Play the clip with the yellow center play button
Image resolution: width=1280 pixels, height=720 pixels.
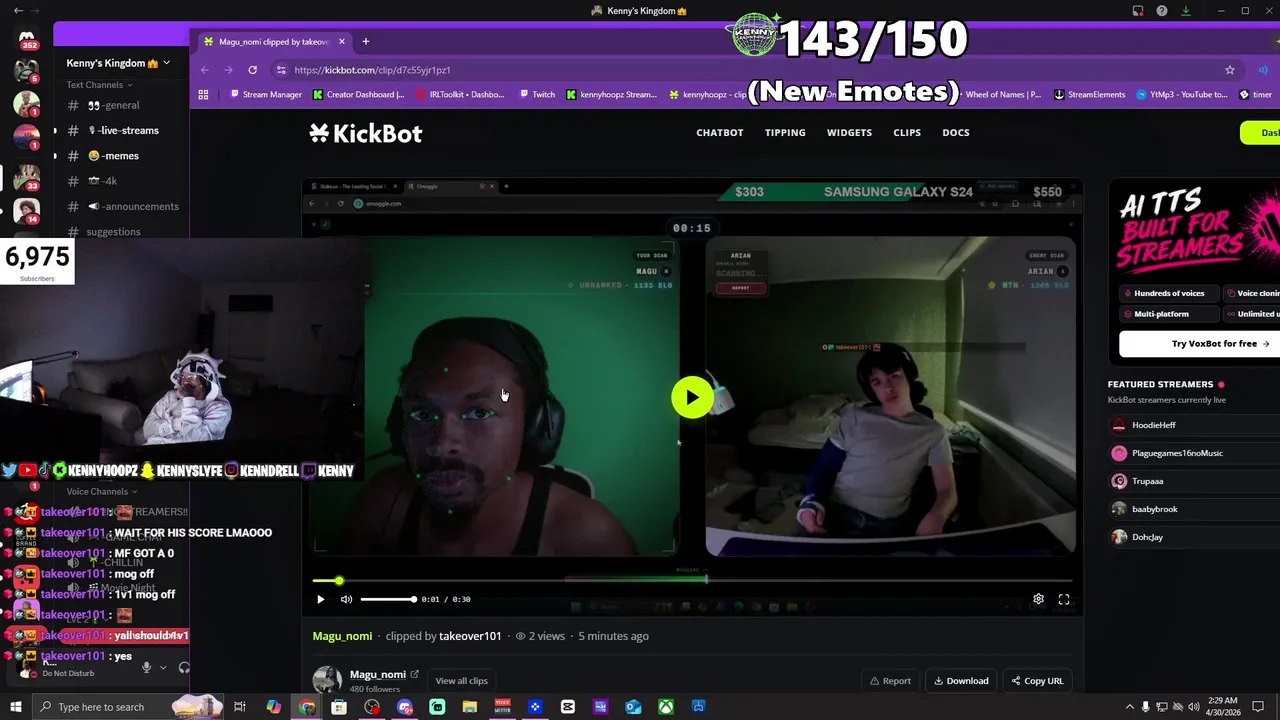pyautogui.click(x=692, y=397)
